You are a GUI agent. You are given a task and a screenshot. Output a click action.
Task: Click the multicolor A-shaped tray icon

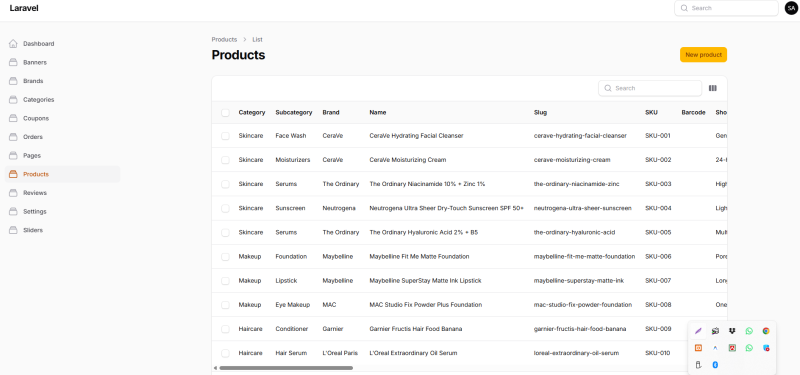coord(715,348)
